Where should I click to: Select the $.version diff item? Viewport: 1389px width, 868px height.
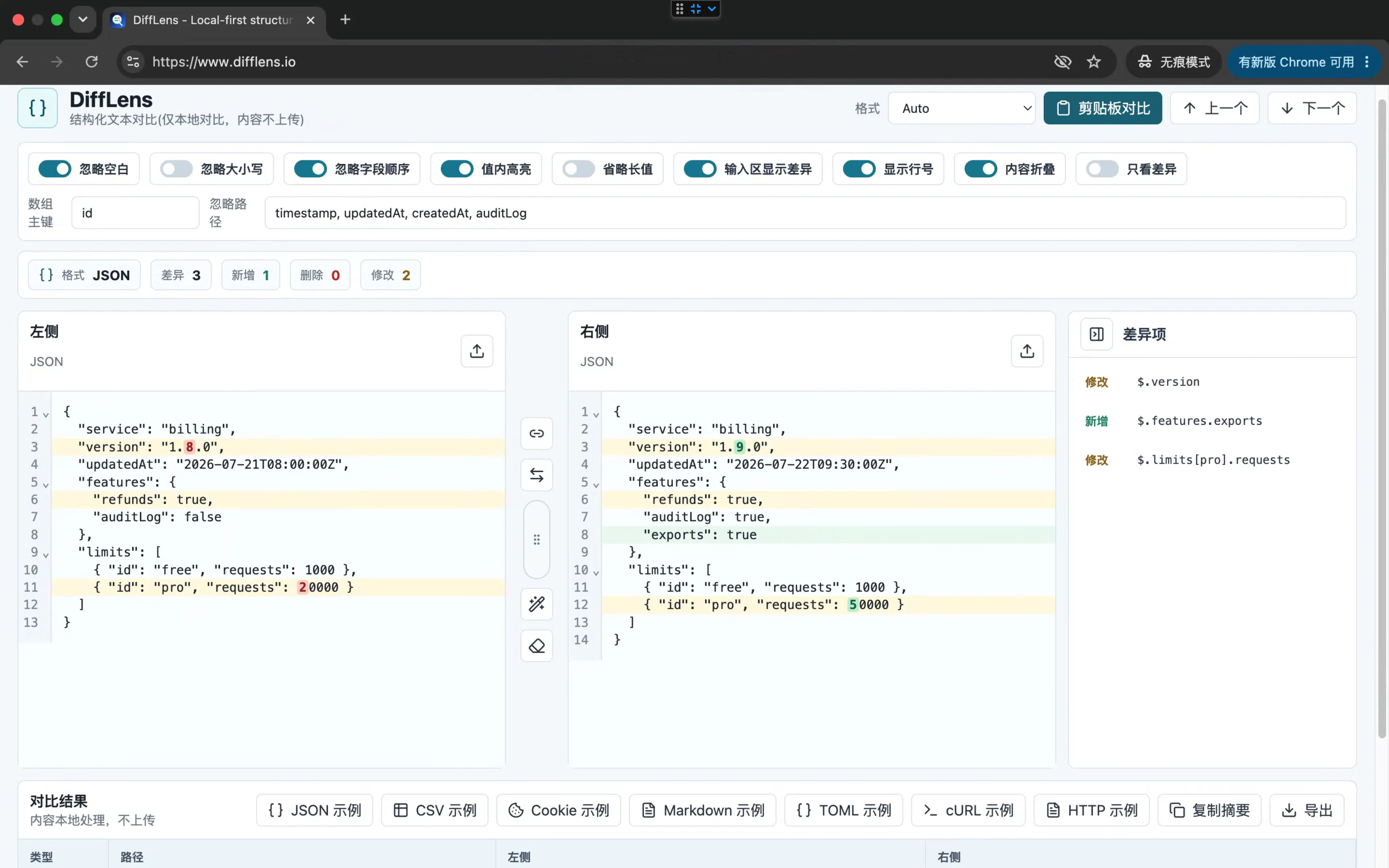[1212, 382]
